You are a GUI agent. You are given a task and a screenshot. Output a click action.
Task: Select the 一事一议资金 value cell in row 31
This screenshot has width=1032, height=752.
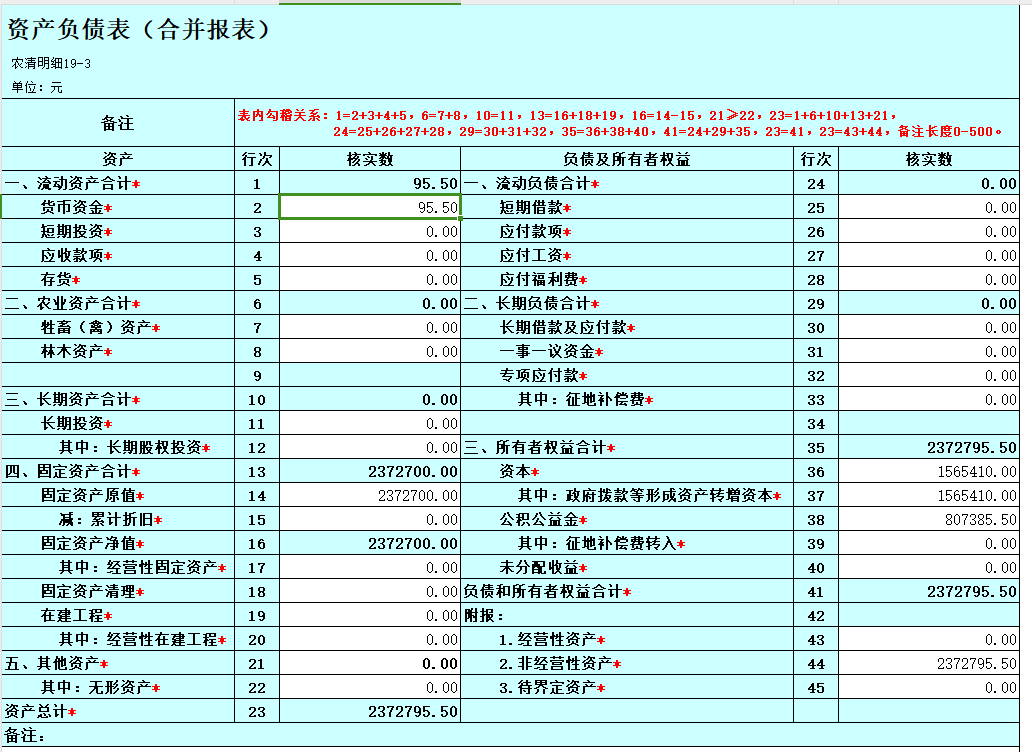(929, 351)
